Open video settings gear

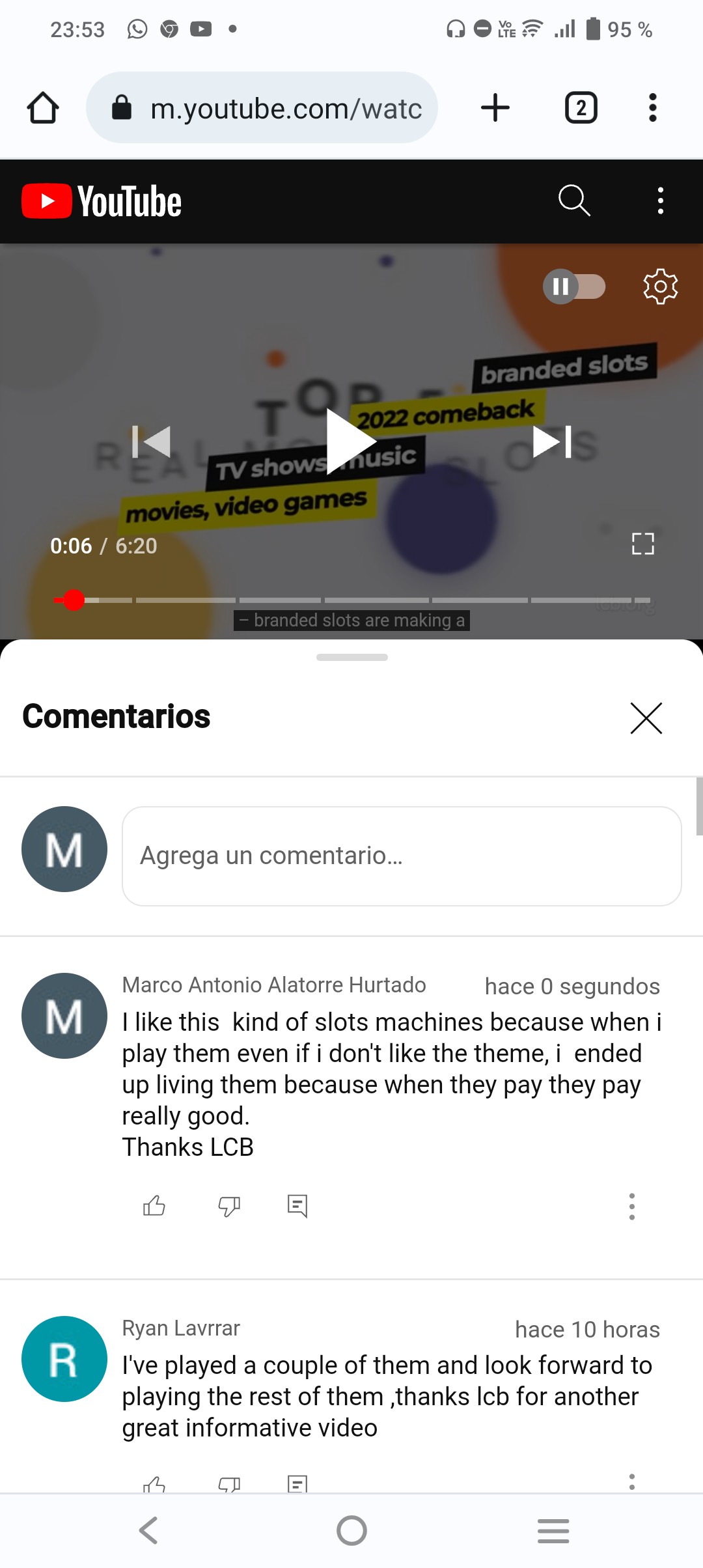pos(660,286)
